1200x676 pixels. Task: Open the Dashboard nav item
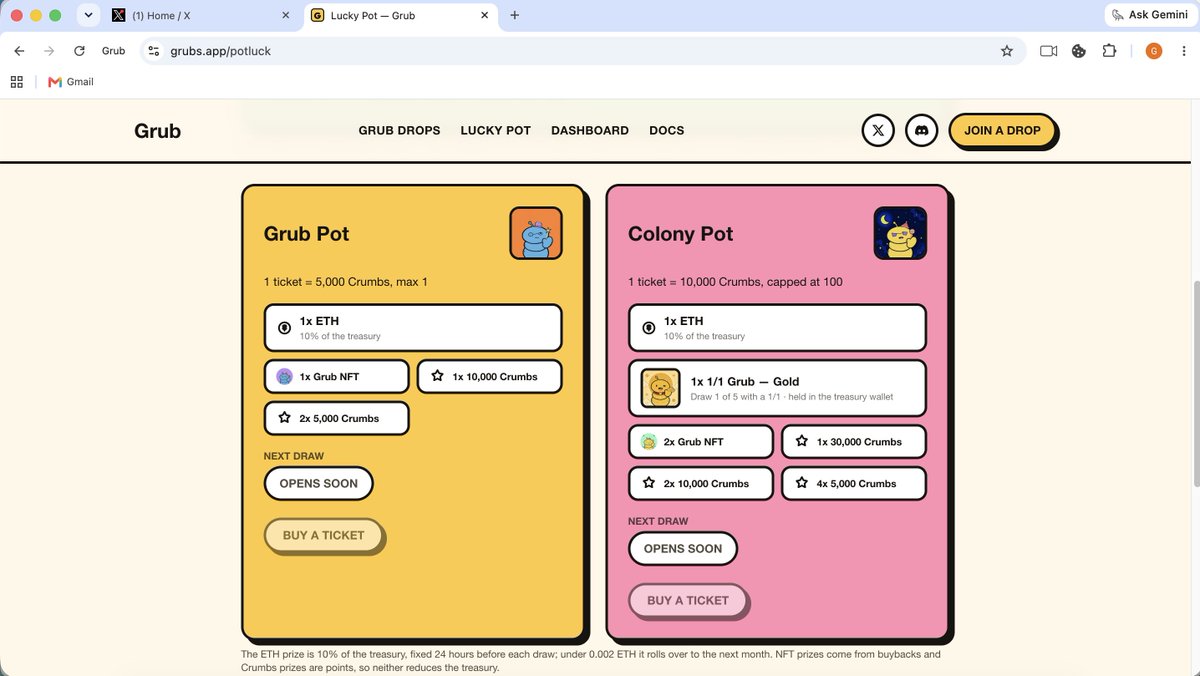[590, 130]
